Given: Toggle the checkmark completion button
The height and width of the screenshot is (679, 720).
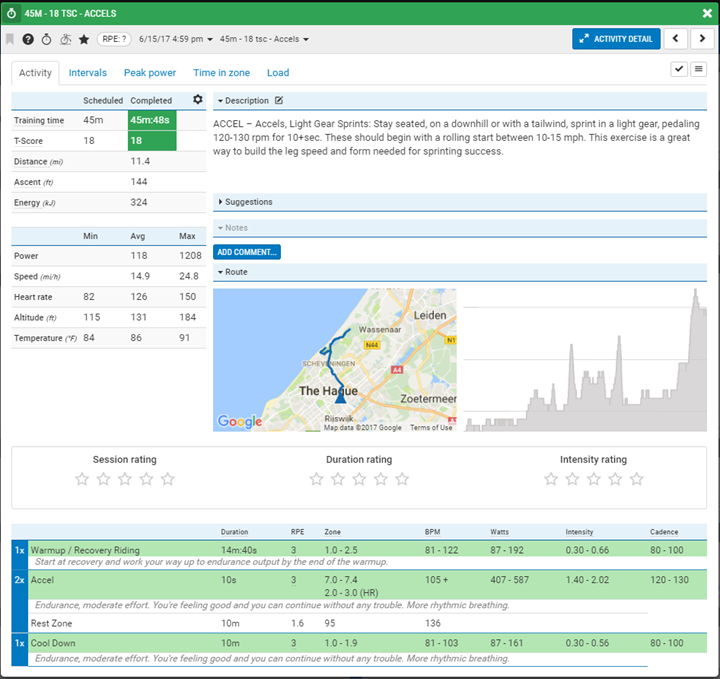Looking at the screenshot, I should coord(679,69).
